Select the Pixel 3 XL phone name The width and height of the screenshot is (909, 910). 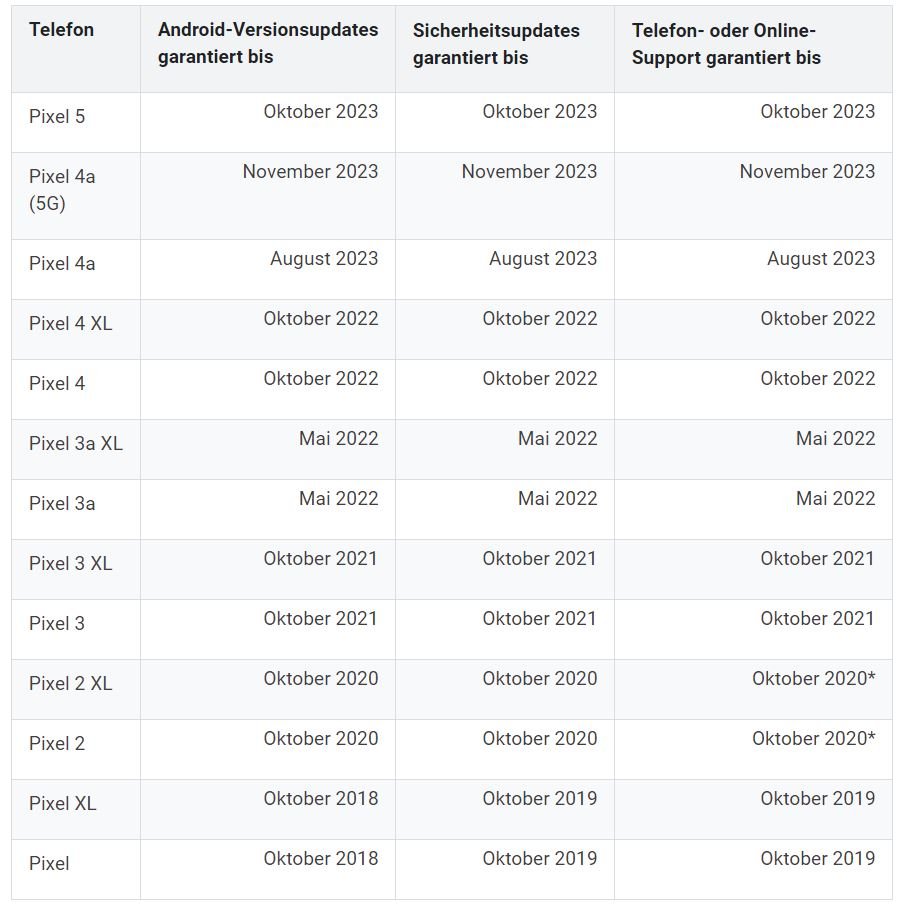(70, 564)
